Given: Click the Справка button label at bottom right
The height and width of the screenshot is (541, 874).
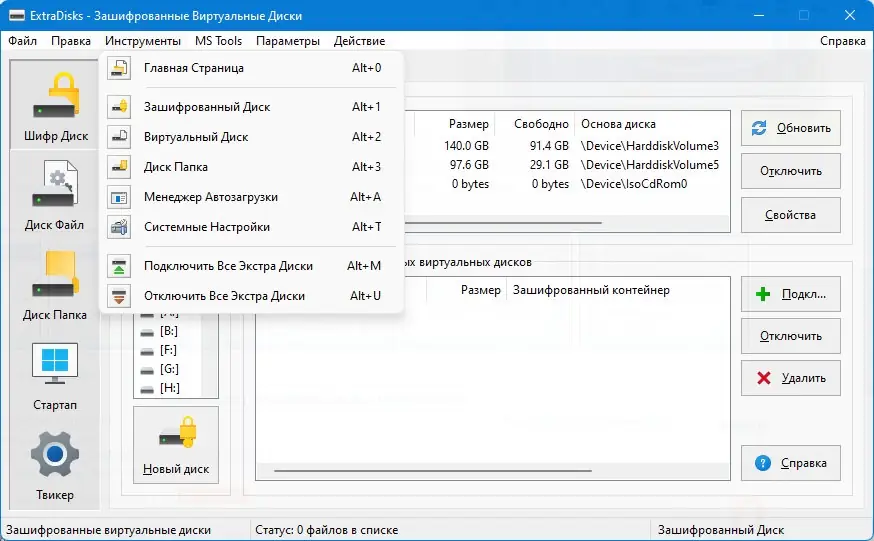Looking at the screenshot, I should pyautogui.click(x=804, y=463).
